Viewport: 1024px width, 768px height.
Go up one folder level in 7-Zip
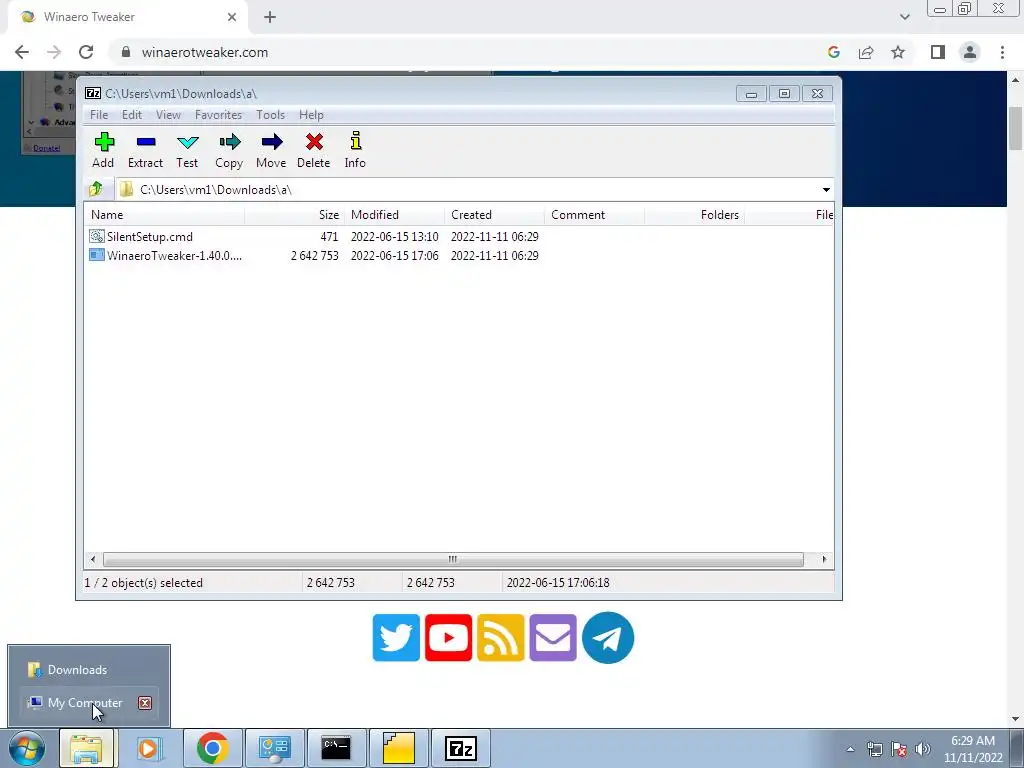coord(96,189)
